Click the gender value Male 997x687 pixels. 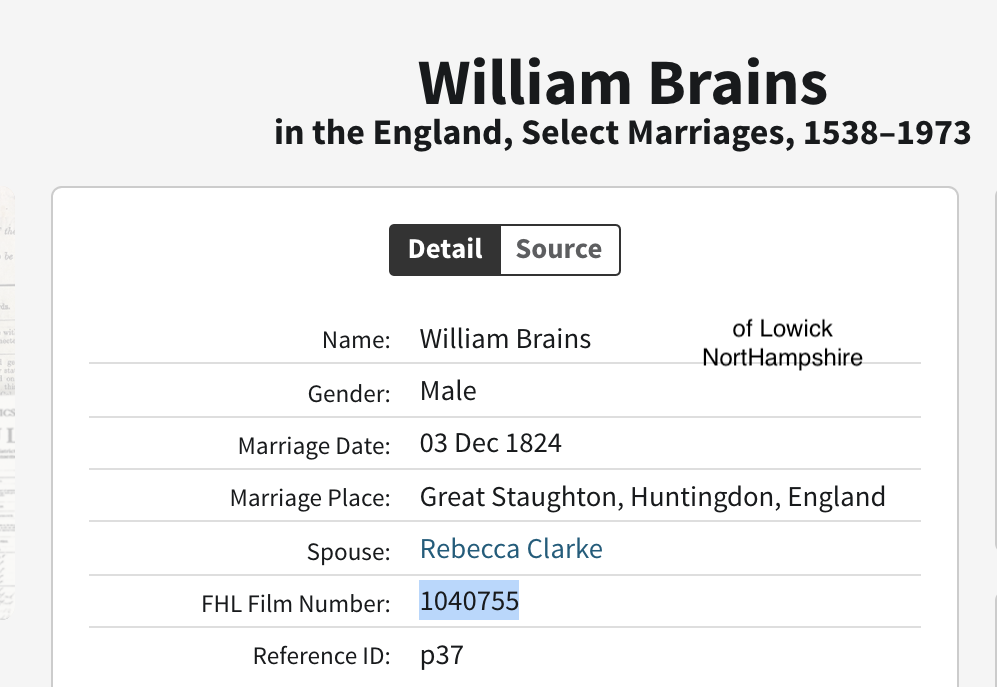[x=448, y=391]
